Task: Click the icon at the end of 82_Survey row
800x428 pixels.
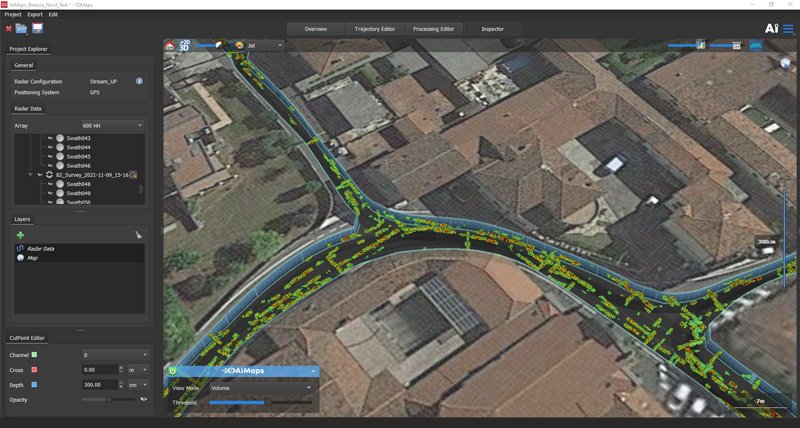Action: [133, 175]
